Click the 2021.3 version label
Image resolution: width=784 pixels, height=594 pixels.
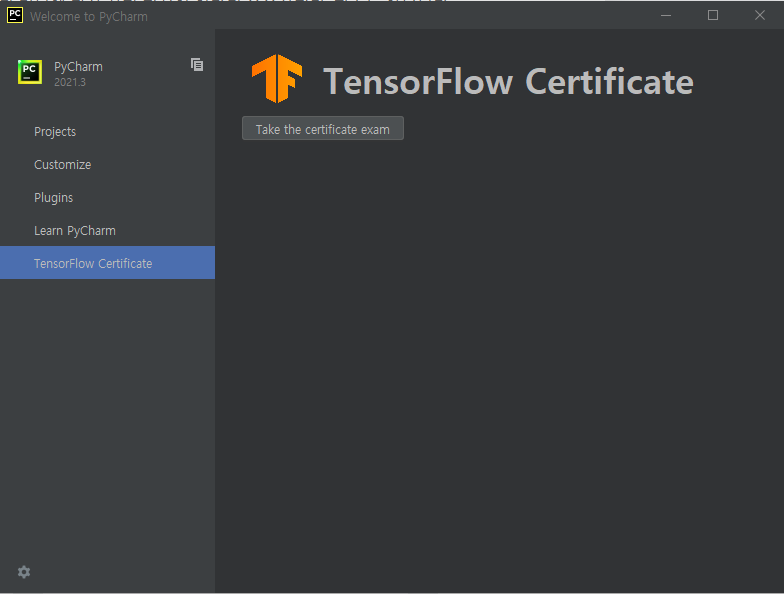click(x=70, y=82)
